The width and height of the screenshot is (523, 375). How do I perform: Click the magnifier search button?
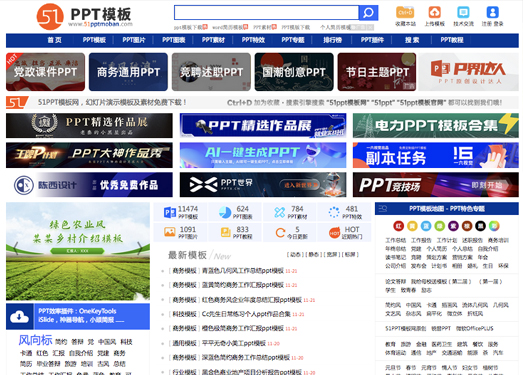pyautogui.click(x=368, y=13)
